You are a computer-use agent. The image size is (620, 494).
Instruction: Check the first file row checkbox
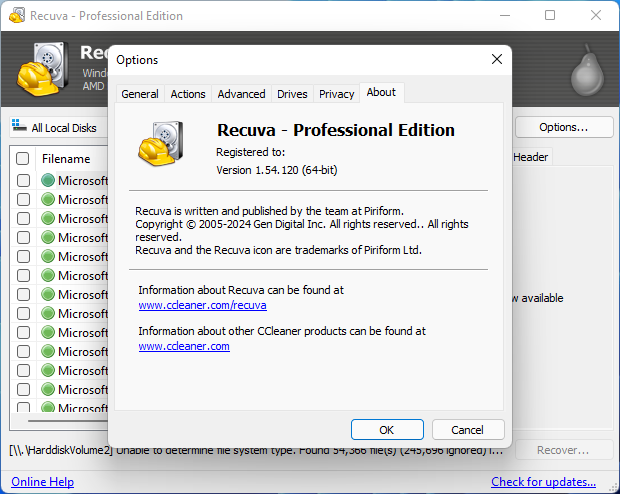23,180
